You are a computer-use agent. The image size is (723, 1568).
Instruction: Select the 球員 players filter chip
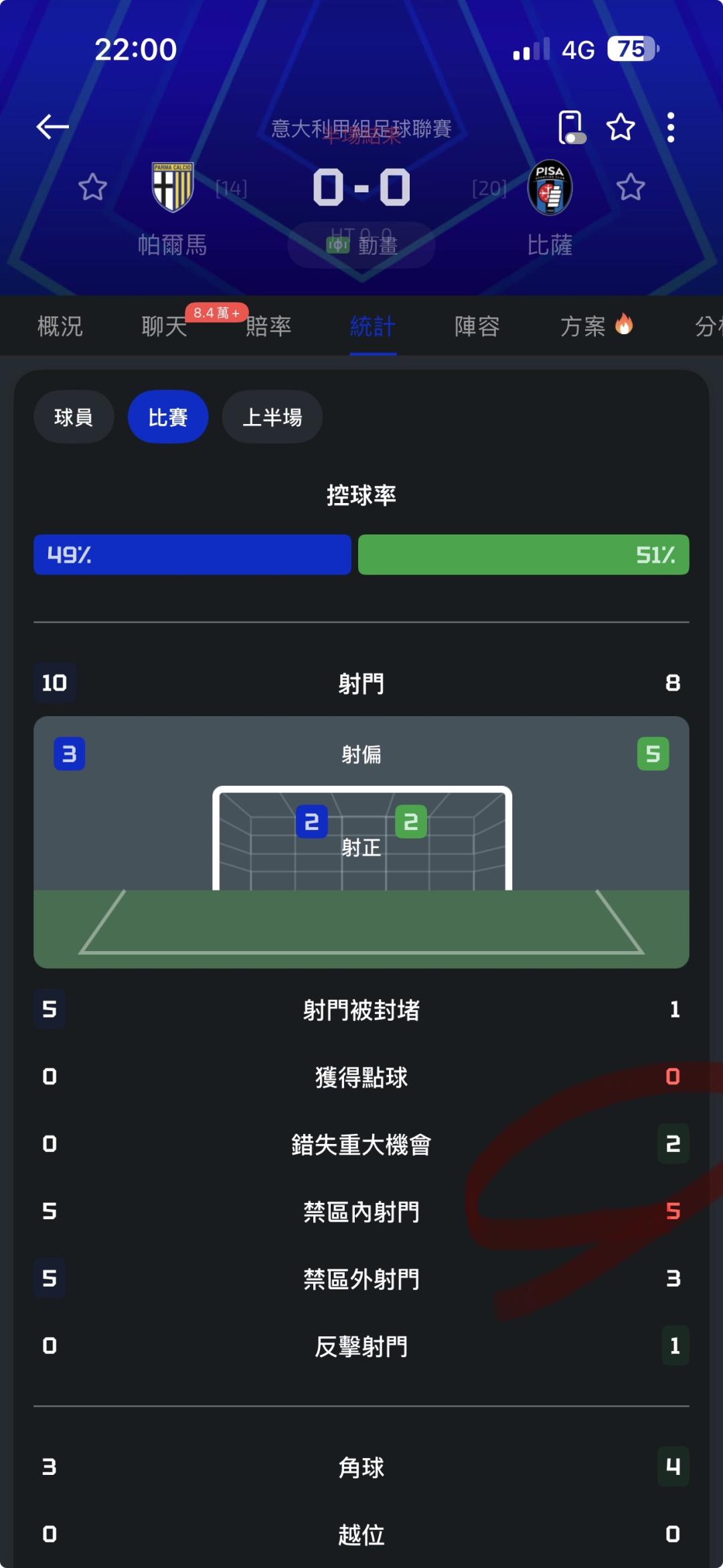[74, 417]
